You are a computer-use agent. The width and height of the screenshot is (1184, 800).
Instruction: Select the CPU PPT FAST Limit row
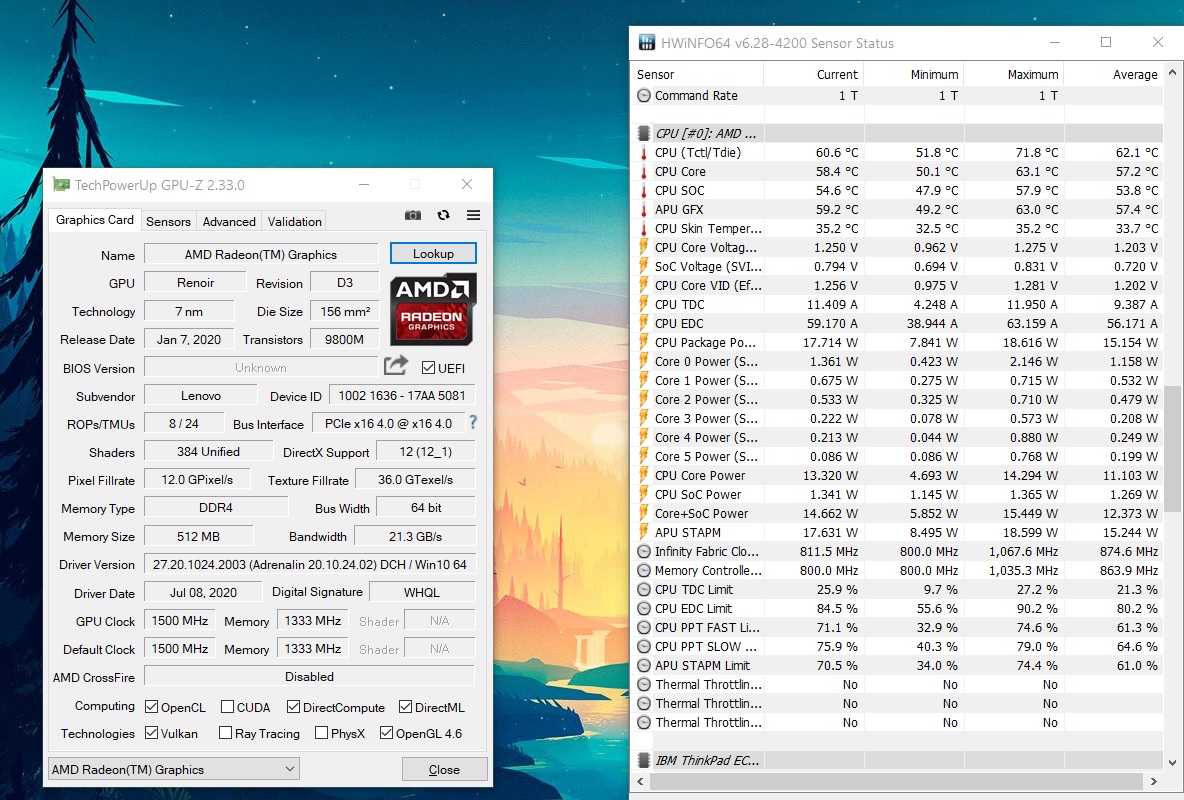897,628
